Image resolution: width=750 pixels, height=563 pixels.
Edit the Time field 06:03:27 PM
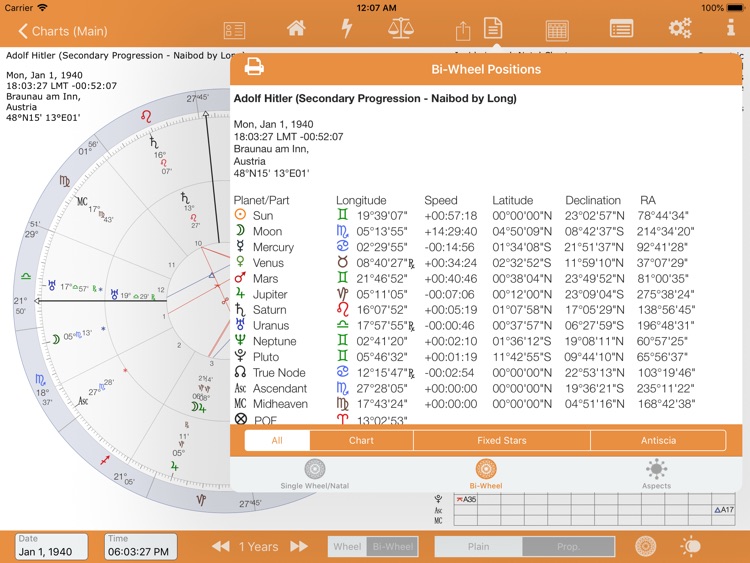point(140,546)
